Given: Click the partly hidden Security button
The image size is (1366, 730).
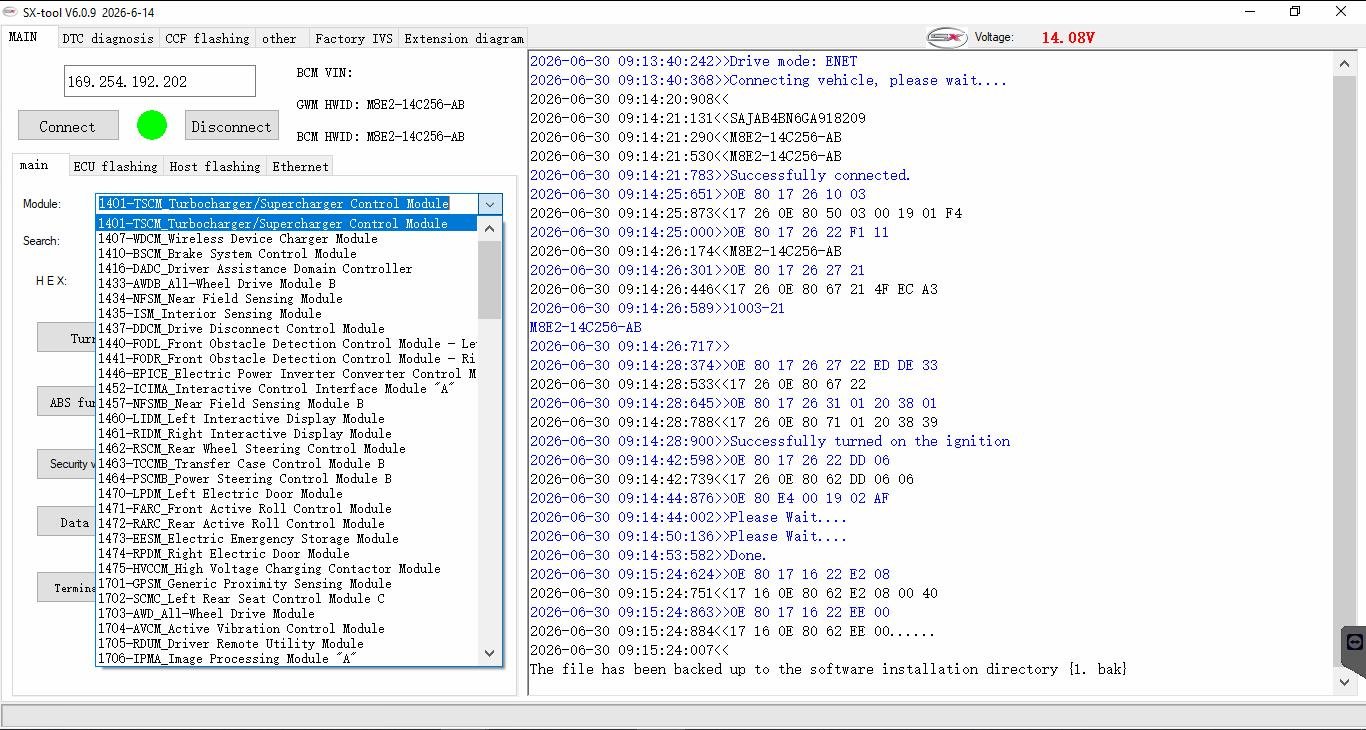Looking at the screenshot, I should click(x=67, y=463).
